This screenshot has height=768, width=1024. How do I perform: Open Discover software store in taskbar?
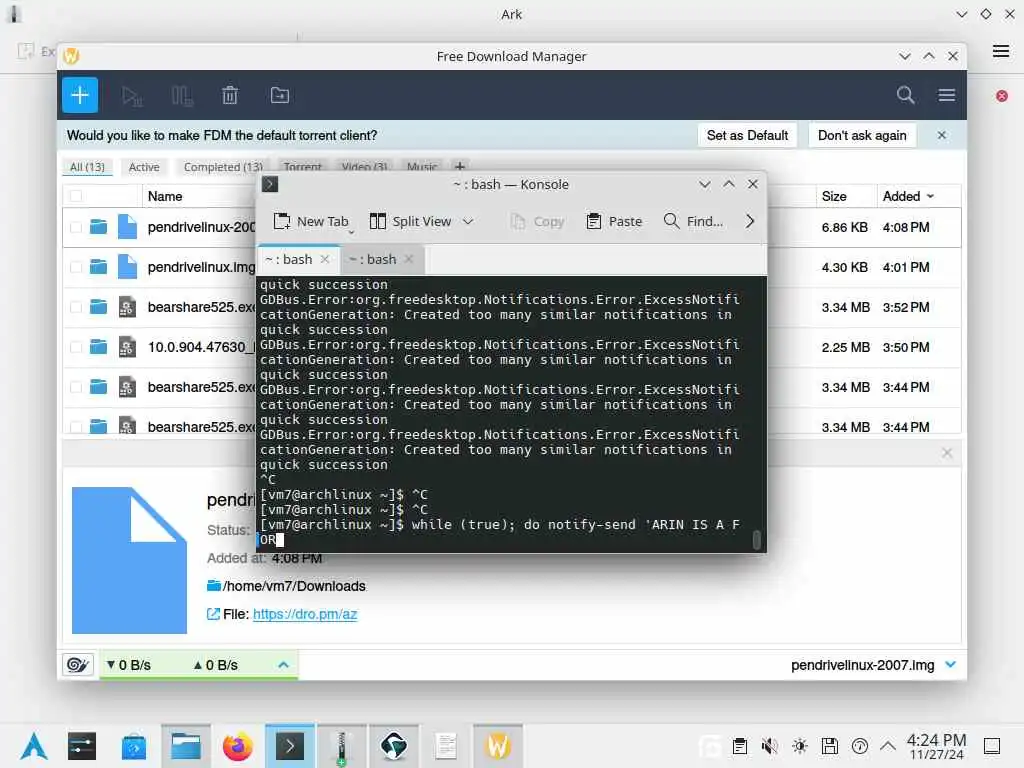tap(133, 746)
